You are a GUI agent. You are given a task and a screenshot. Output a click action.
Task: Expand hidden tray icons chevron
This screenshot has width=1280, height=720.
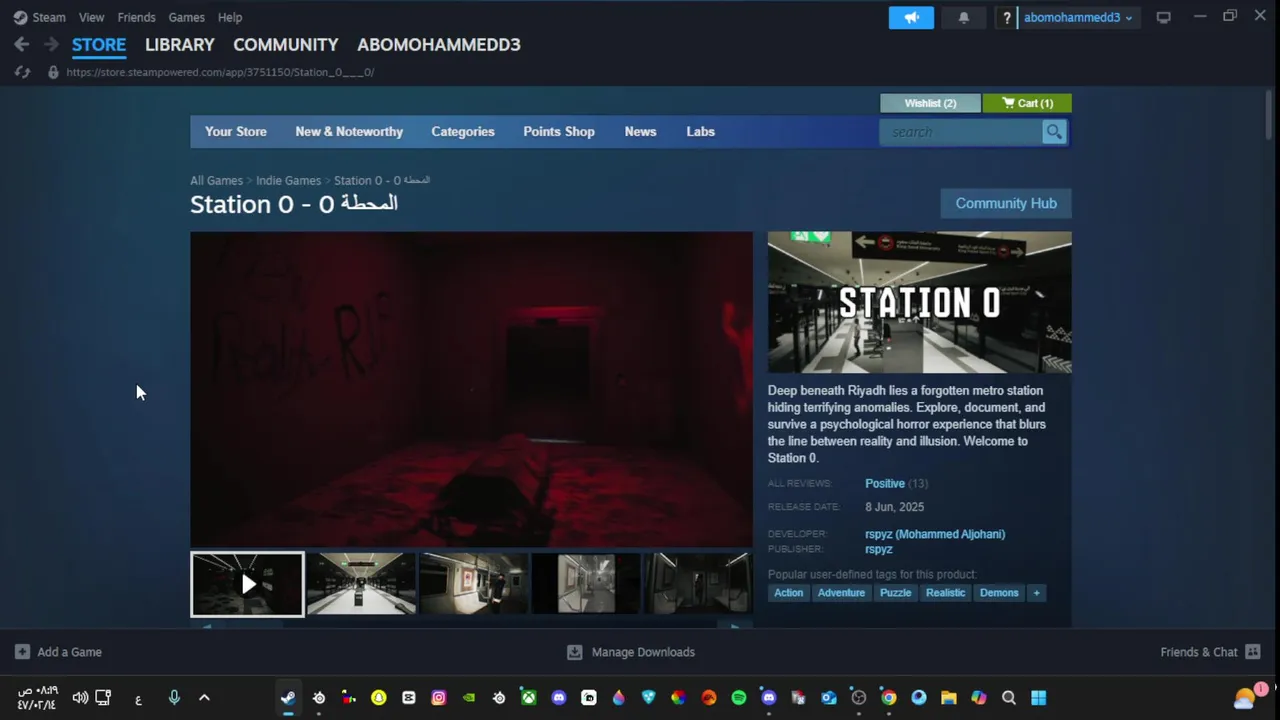204,698
